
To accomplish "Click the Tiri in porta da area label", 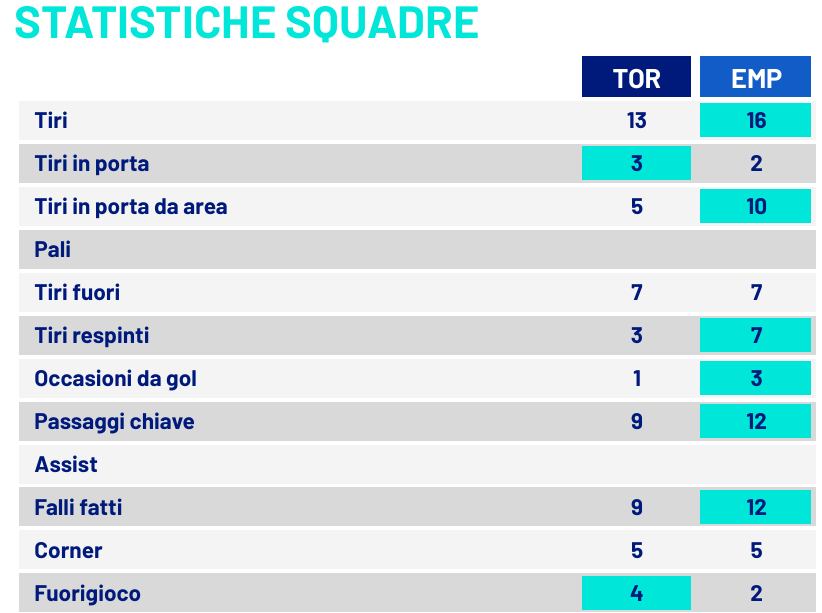I will [x=131, y=207].
